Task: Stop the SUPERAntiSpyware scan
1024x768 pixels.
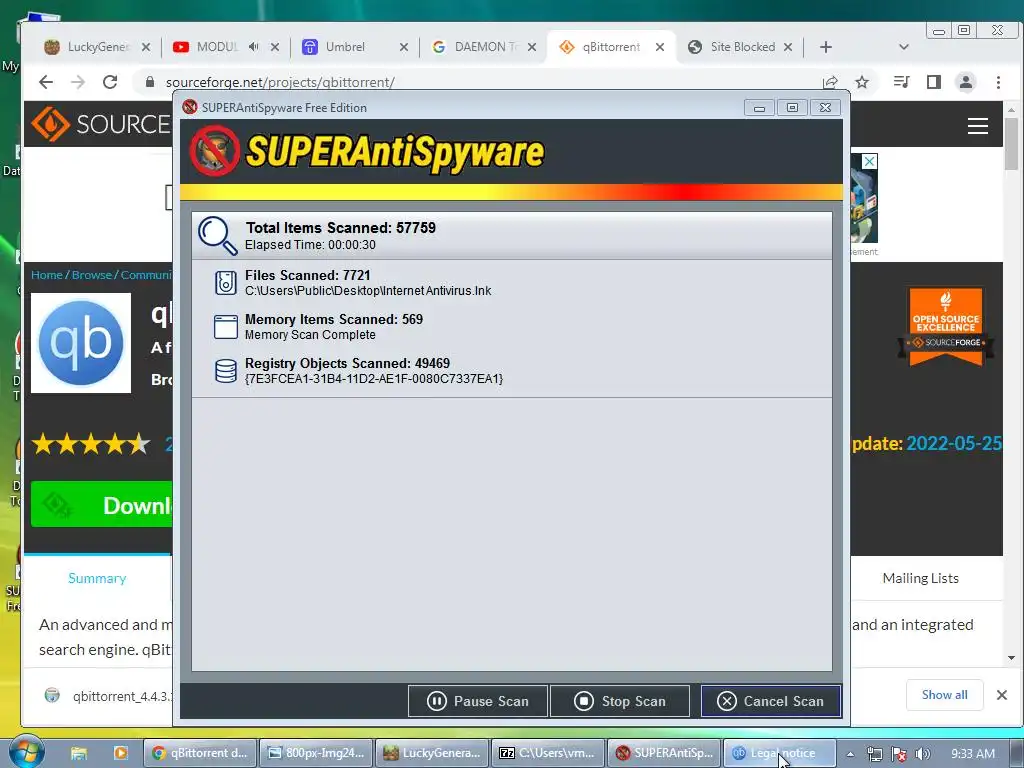Action: pos(620,701)
